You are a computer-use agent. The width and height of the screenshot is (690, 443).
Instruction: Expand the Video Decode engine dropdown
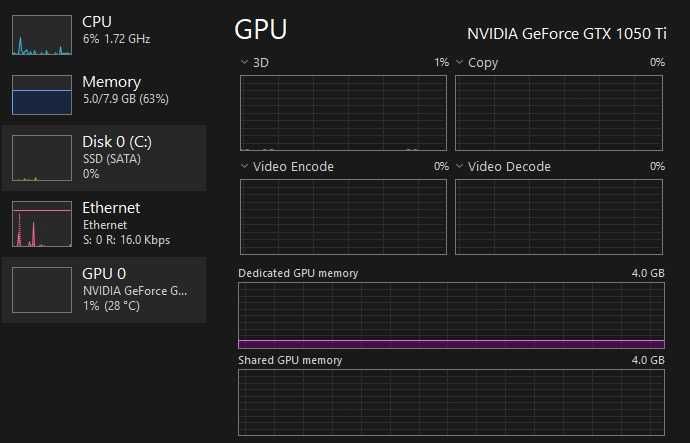pyautogui.click(x=460, y=167)
